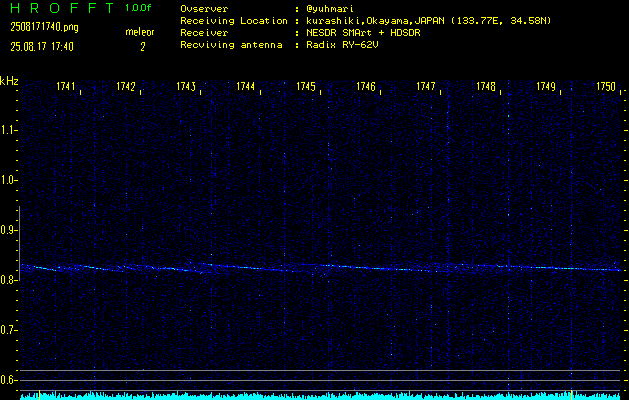Click the 1747 time marker
629x400 pixels.
point(426,86)
